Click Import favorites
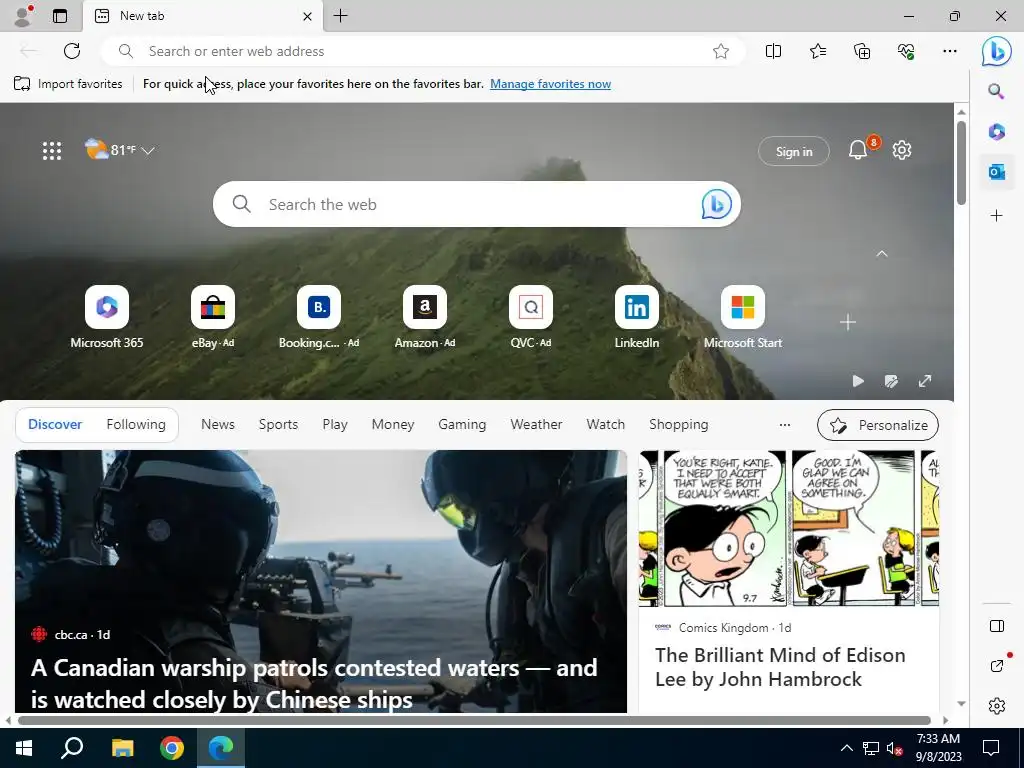This screenshot has height=768, width=1024. (68, 84)
